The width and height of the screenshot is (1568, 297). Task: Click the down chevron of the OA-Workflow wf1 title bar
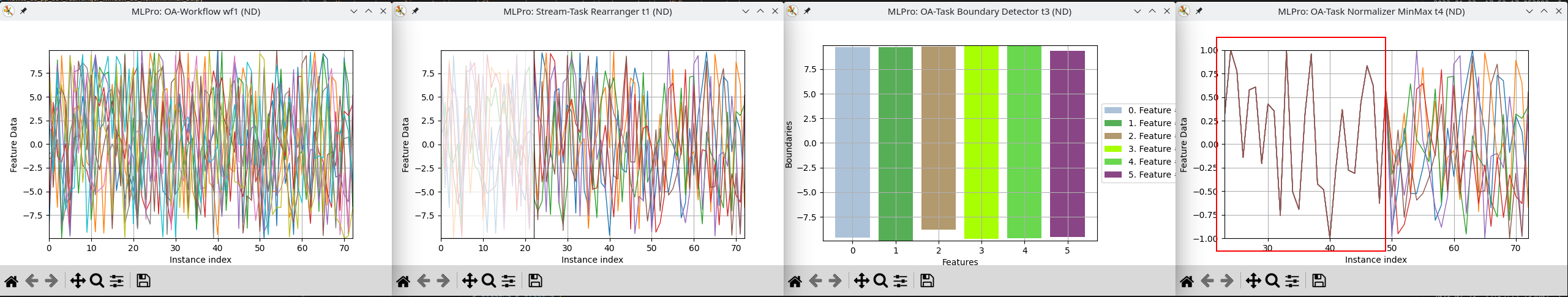point(353,11)
